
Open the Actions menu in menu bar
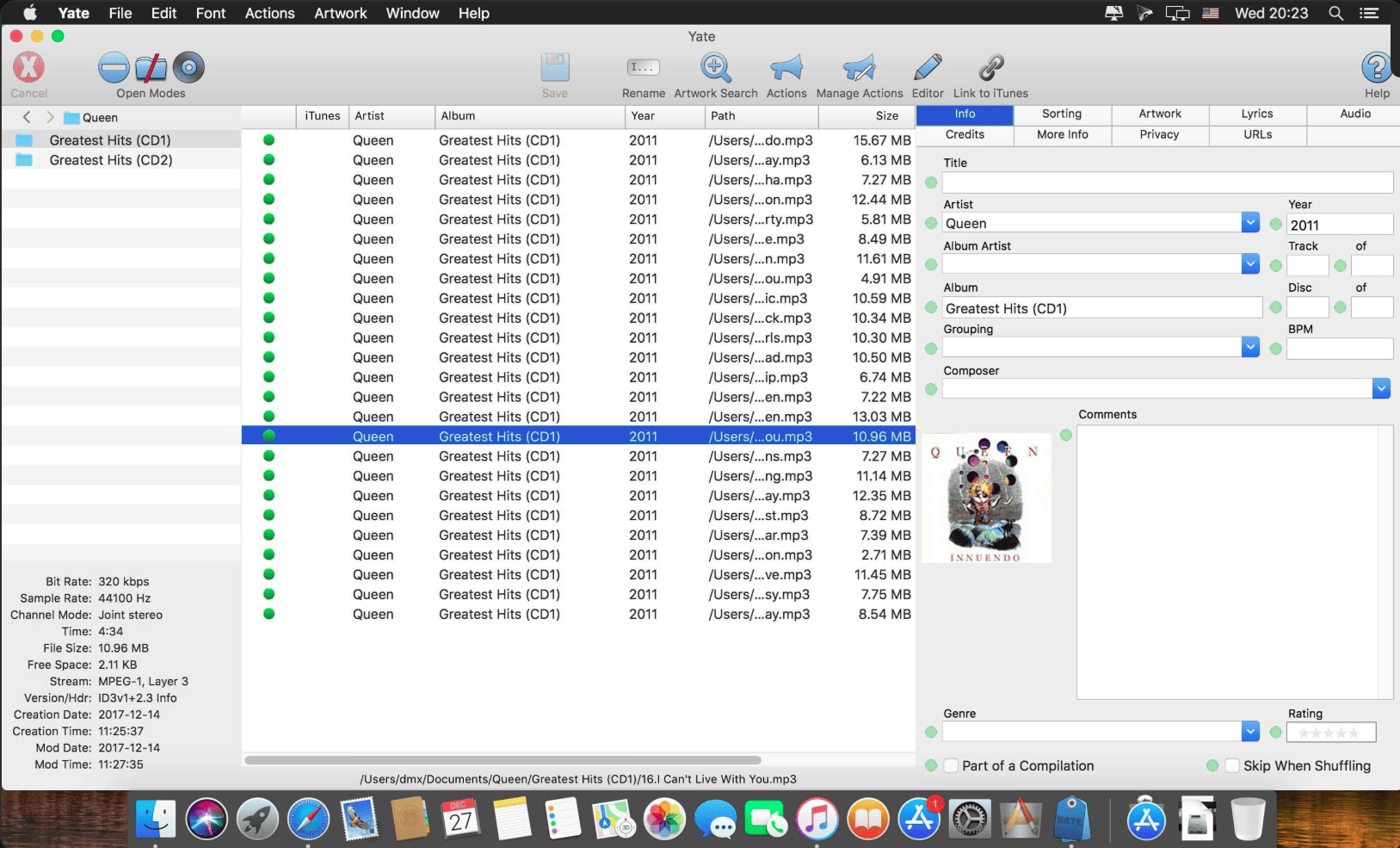pos(269,13)
